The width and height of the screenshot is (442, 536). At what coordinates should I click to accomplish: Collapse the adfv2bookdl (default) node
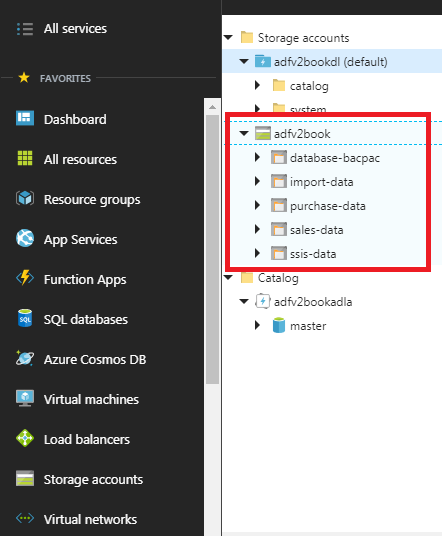[x=244, y=61]
